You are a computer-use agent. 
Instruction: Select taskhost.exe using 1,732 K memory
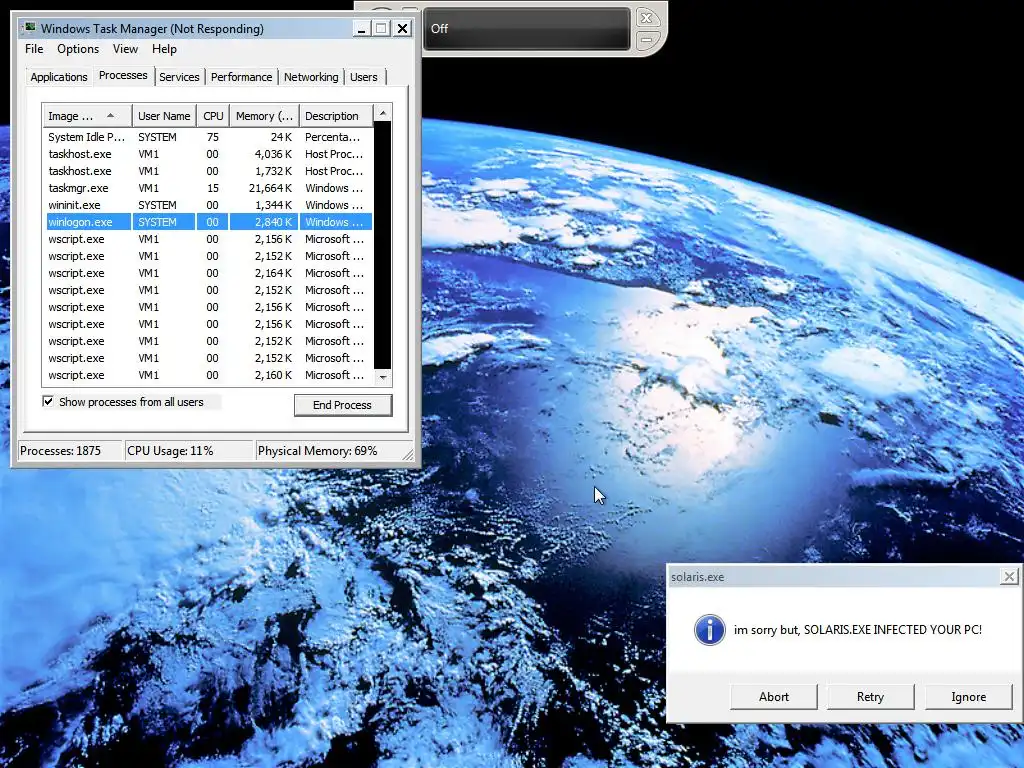[209, 171]
